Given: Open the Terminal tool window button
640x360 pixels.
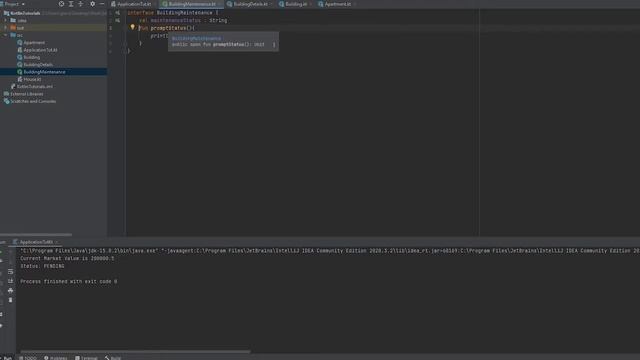Looking at the screenshot, I should pyautogui.click(x=87, y=358).
